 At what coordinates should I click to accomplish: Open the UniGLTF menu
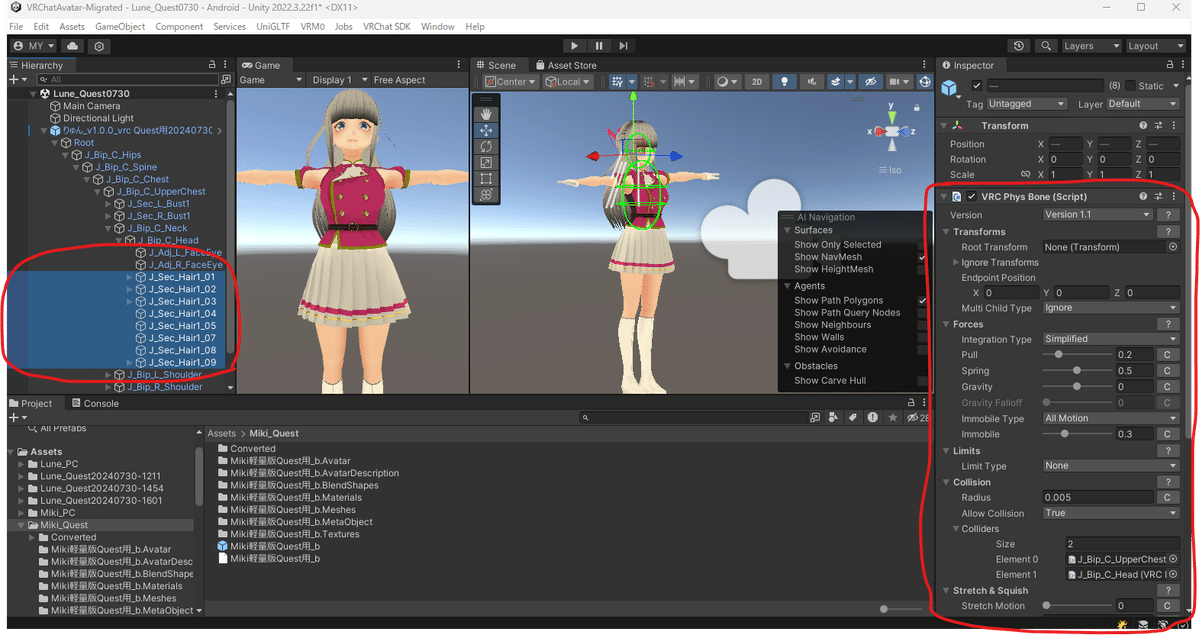coord(274,27)
